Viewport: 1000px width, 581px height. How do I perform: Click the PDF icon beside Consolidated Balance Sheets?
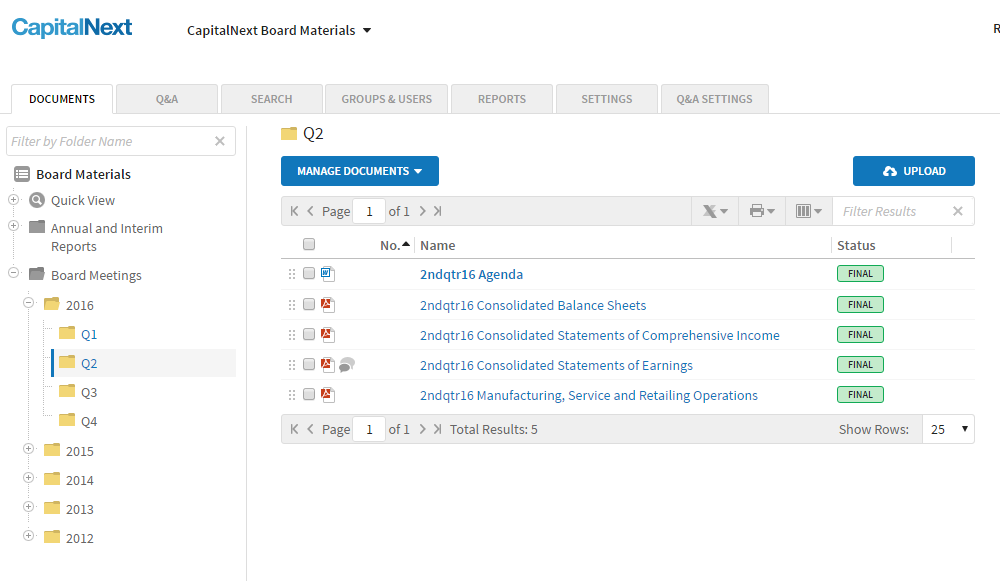click(327, 304)
